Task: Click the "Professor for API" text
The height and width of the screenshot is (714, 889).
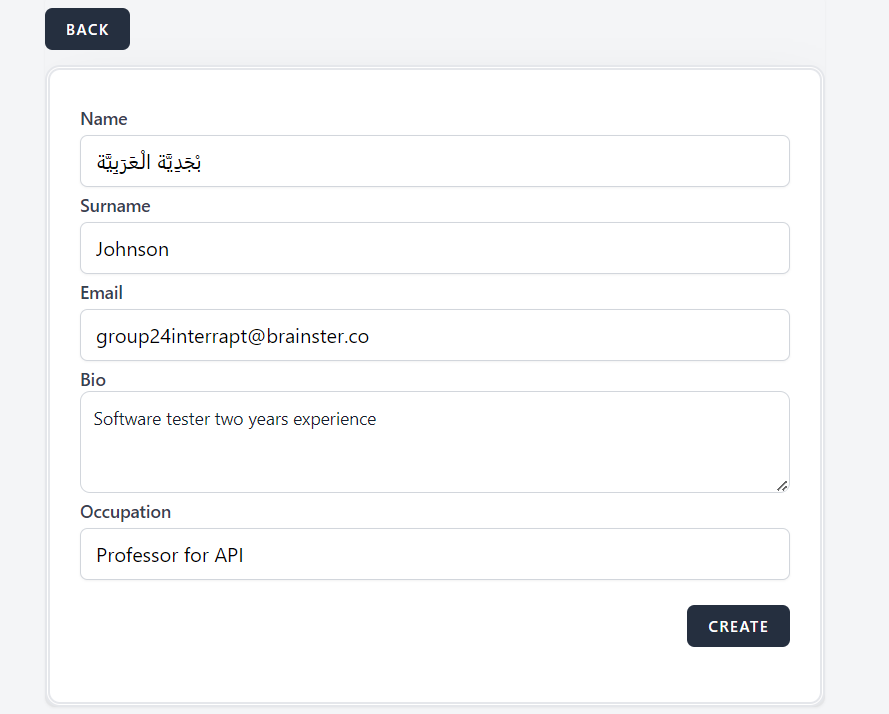Action: tap(170, 555)
